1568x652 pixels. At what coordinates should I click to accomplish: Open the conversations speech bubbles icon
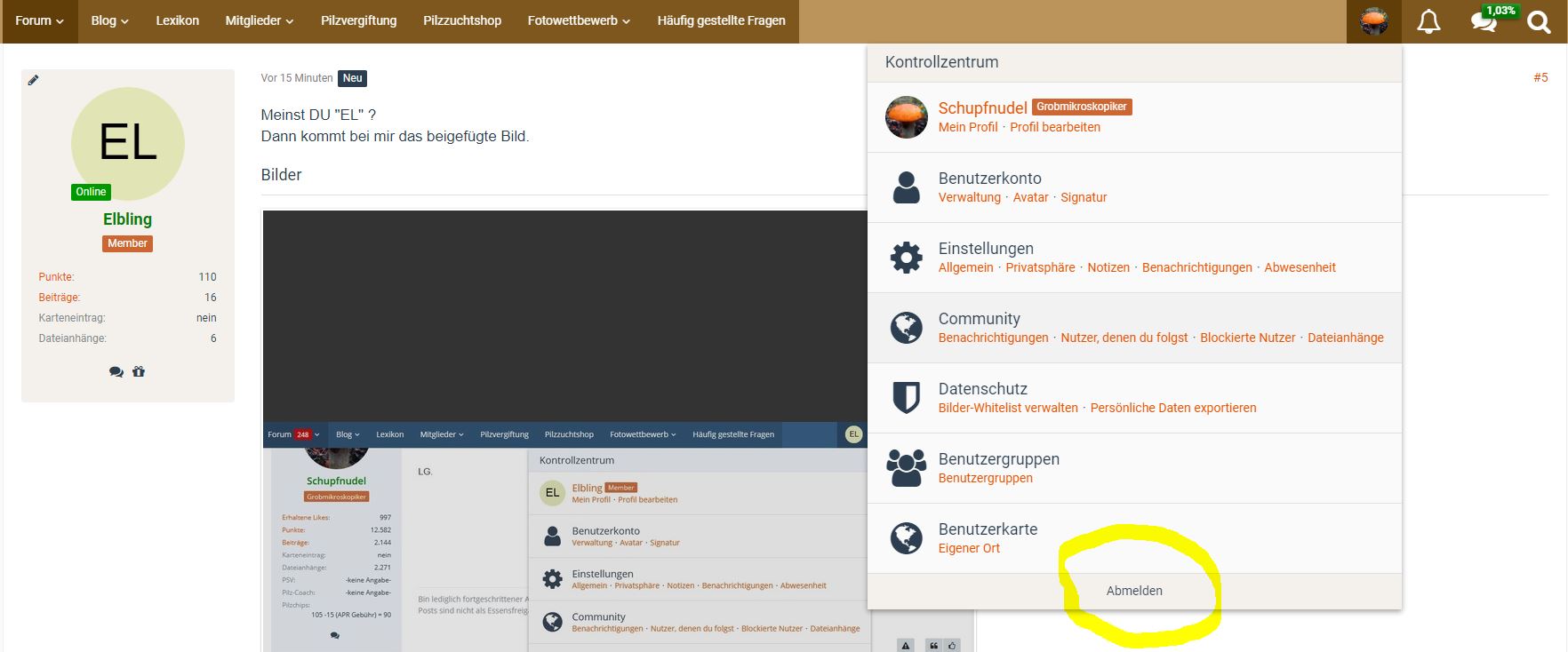[x=1484, y=22]
